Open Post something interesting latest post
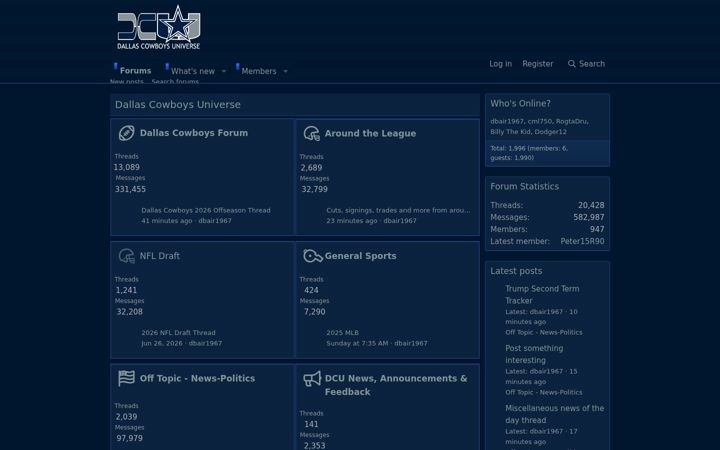The width and height of the screenshot is (720, 450). (534, 354)
